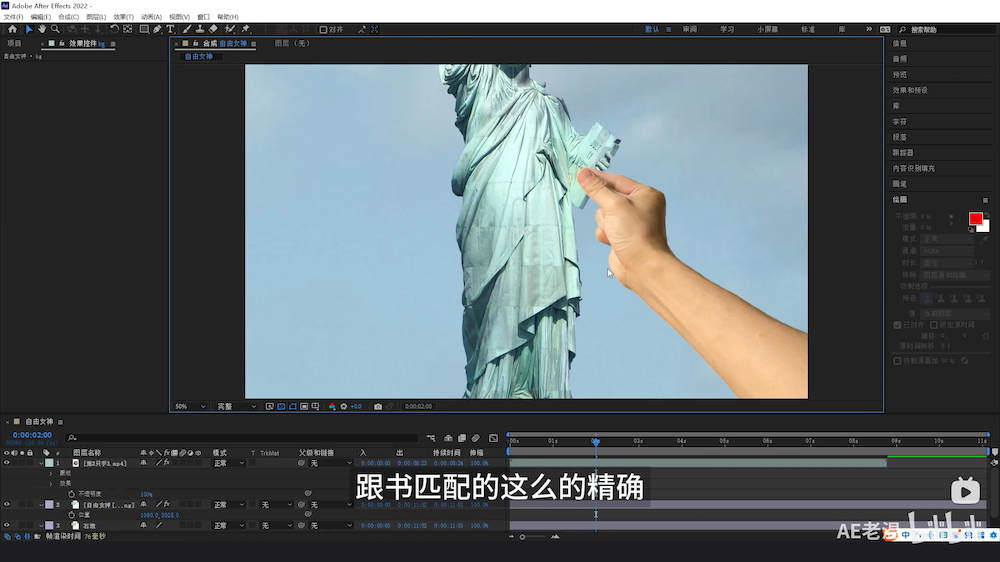Click the timeline zoom slider handle

click(x=522, y=537)
